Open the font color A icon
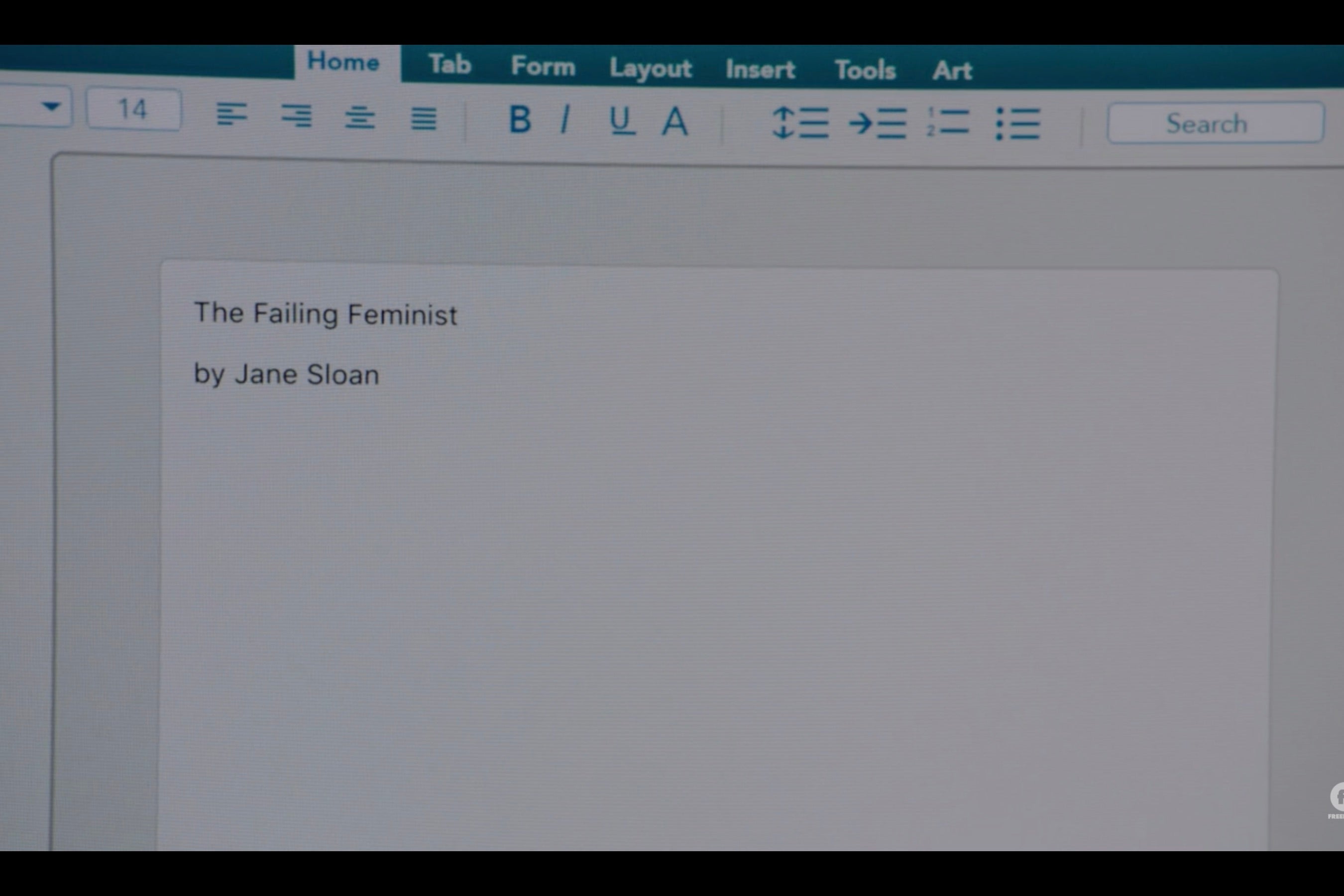 point(675,121)
